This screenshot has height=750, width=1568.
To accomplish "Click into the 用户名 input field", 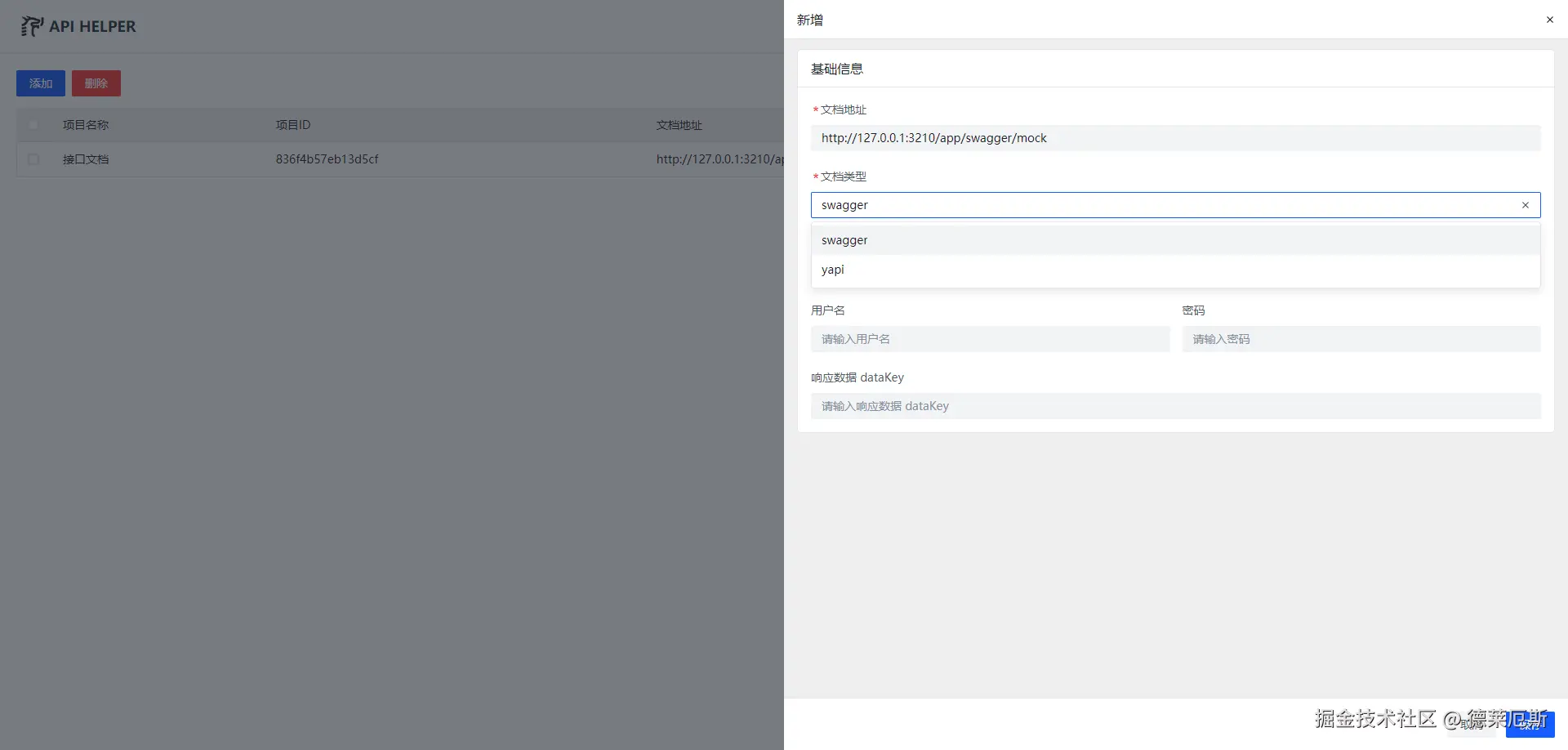I will [990, 339].
